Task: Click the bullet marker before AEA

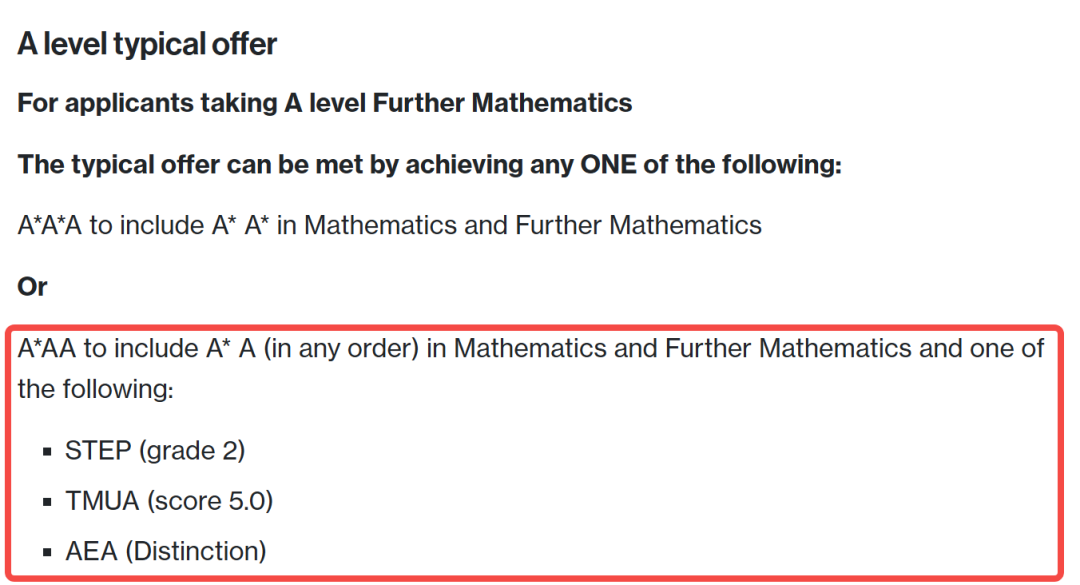Action: click(x=46, y=552)
